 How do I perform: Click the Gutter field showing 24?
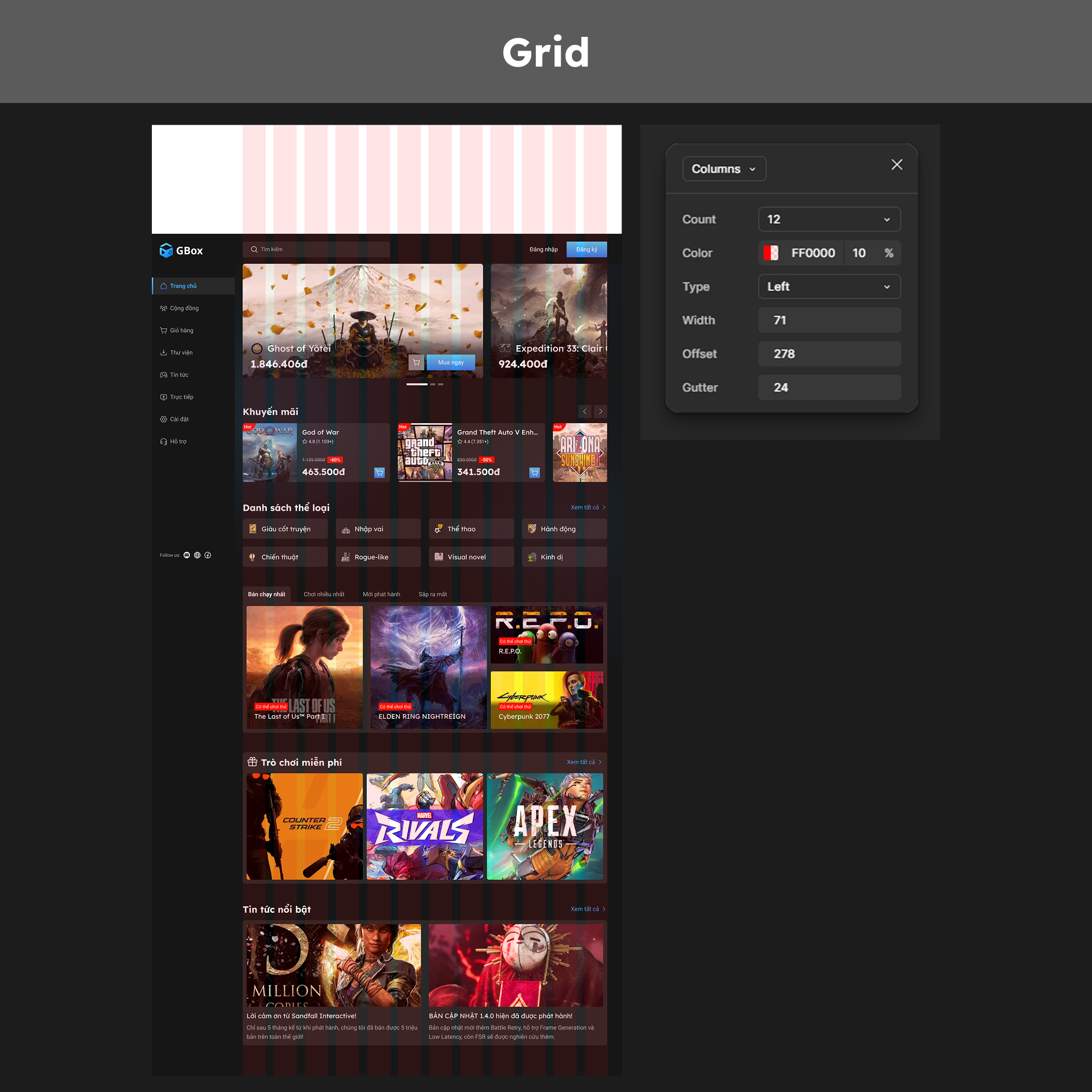click(x=829, y=387)
